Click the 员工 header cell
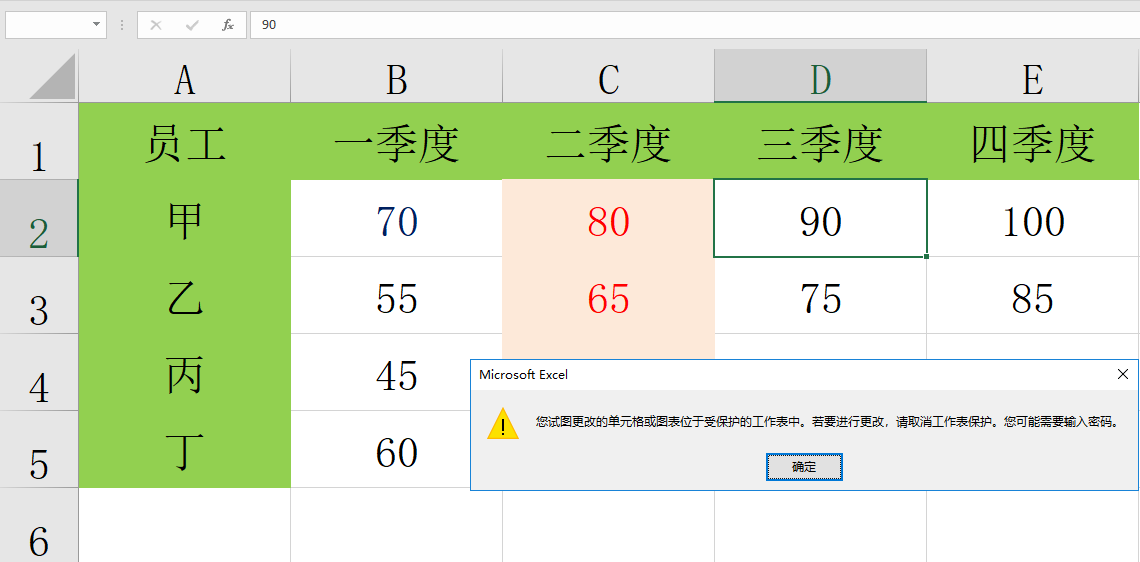 pyautogui.click(x=185, y=141)
